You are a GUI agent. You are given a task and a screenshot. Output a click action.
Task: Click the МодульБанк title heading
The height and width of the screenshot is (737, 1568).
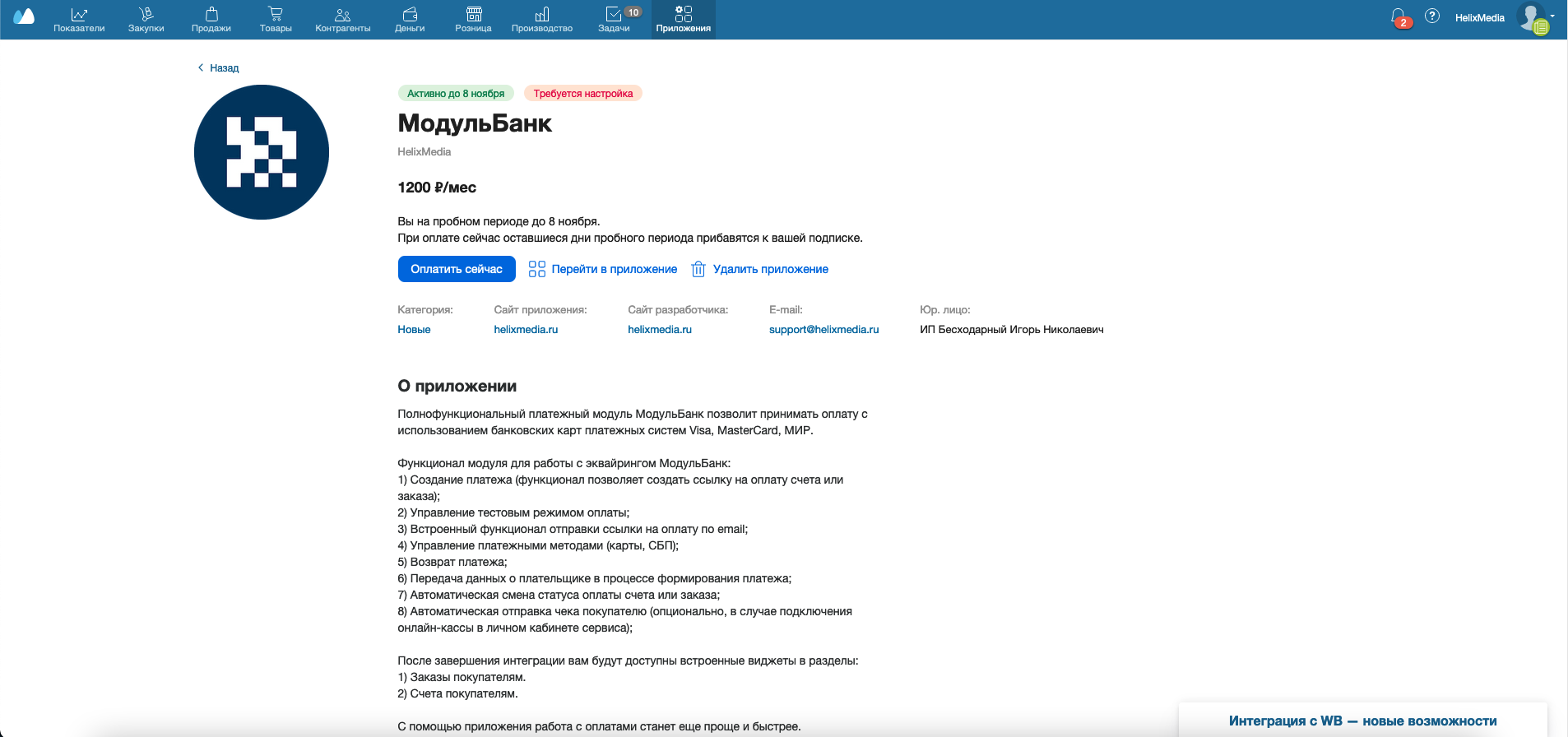coord(475,123)
